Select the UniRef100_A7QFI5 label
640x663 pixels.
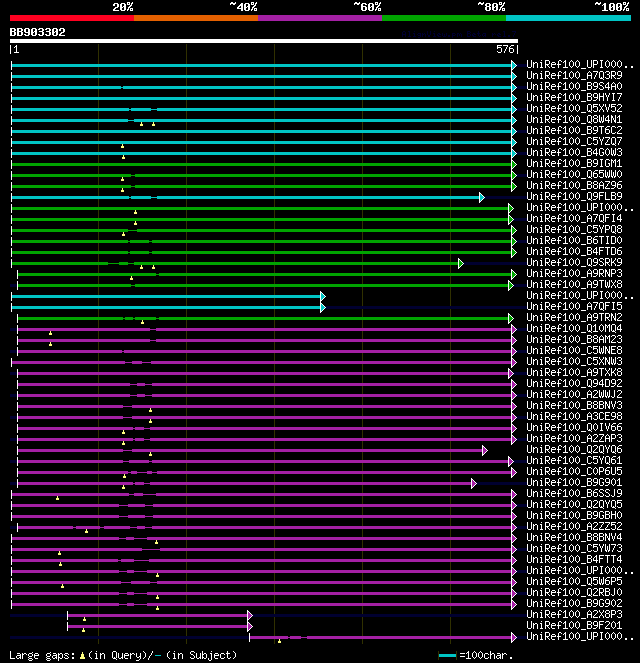click(x=574, y=306)
